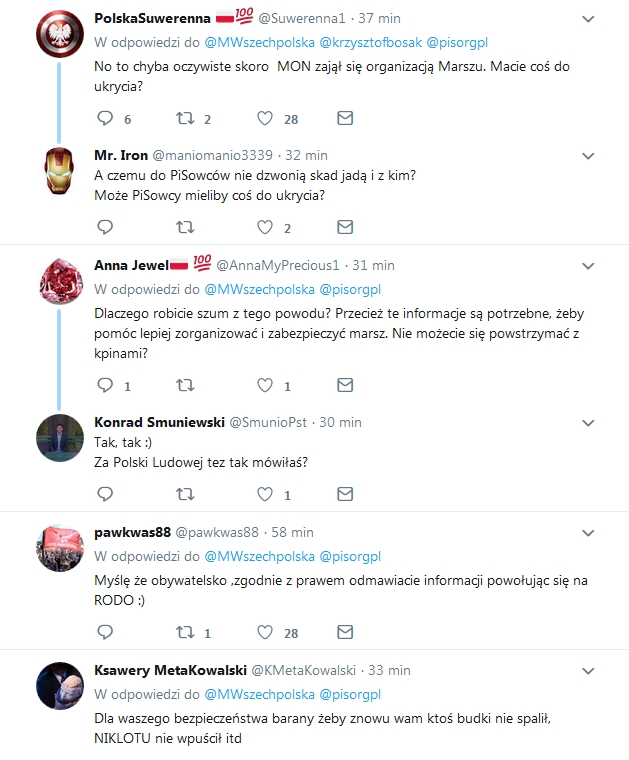629x760 pixels.
Task: Reply to Konrad Smuniewski's tweet
Action: [105, 494]
